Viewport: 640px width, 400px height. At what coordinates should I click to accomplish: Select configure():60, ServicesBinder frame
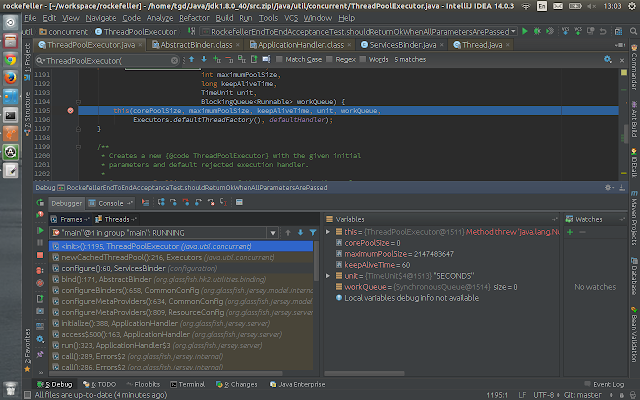pyautogui.click(x=182, y=269)
